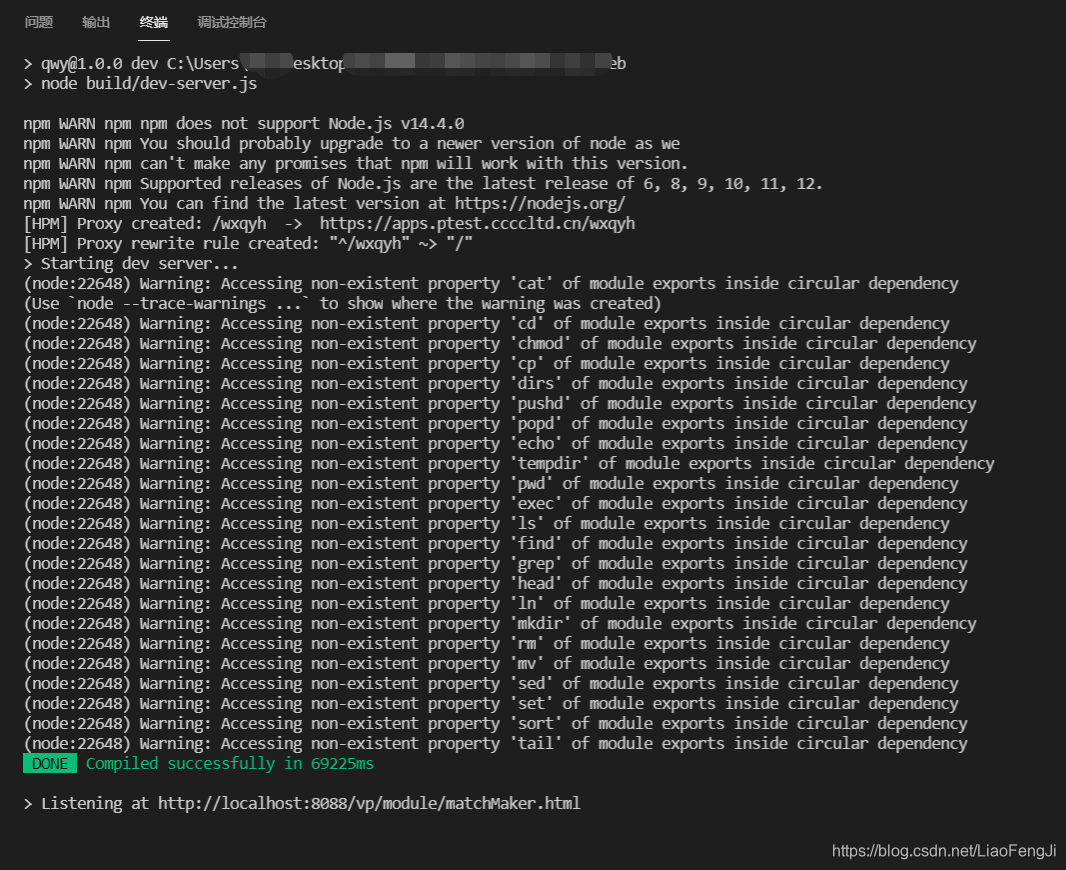Click the 'Proxy rewrite rule created' line
The width and height of the screenshot is (1066, 870).
pyautogui.click(x=248, y=243)
